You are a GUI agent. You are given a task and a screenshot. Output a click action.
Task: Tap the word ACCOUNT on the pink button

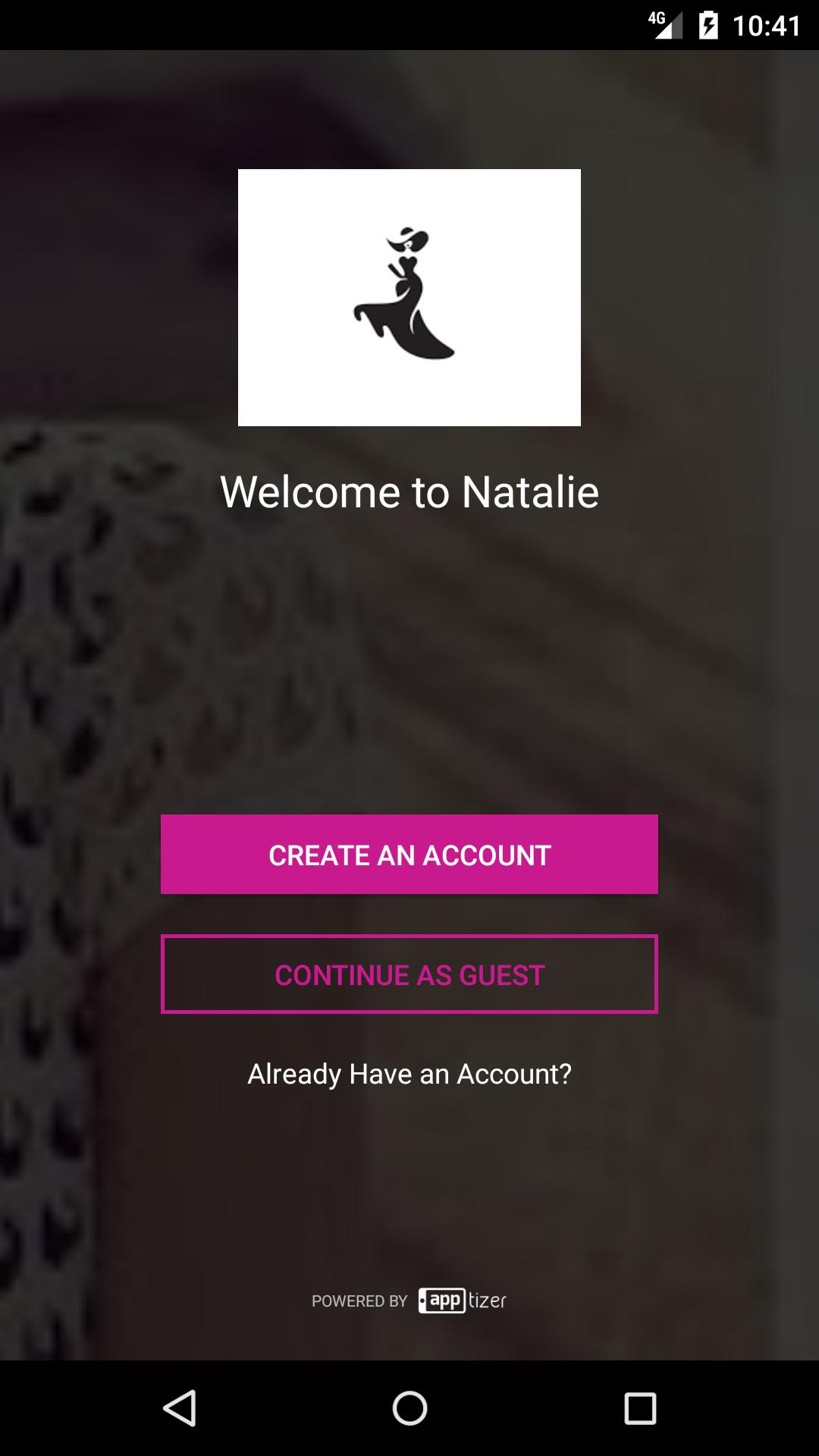coord(487,855)
